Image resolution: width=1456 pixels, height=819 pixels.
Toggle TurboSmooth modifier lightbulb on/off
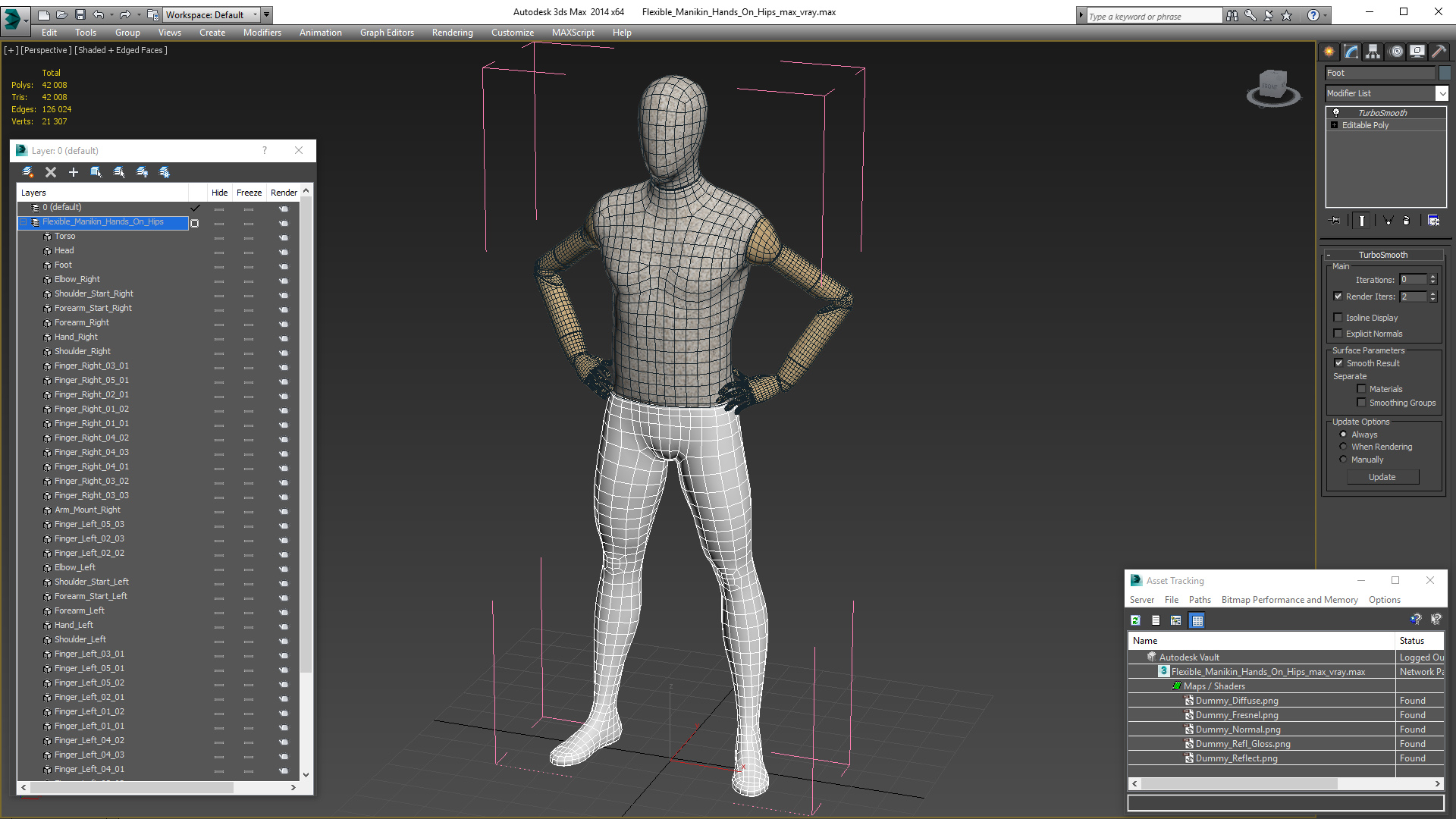[x=1336, y=112]
